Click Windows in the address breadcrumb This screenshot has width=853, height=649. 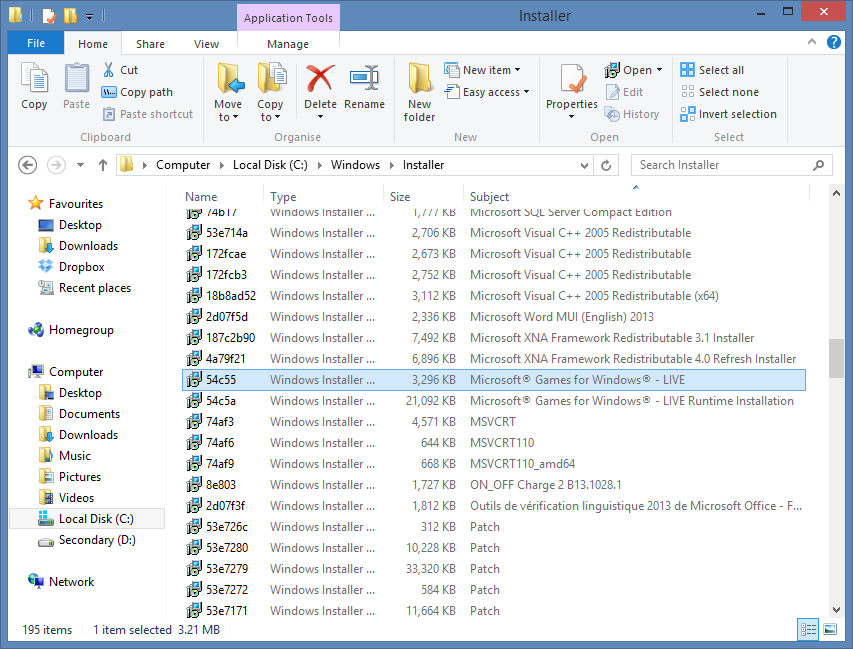click(355, 165)
